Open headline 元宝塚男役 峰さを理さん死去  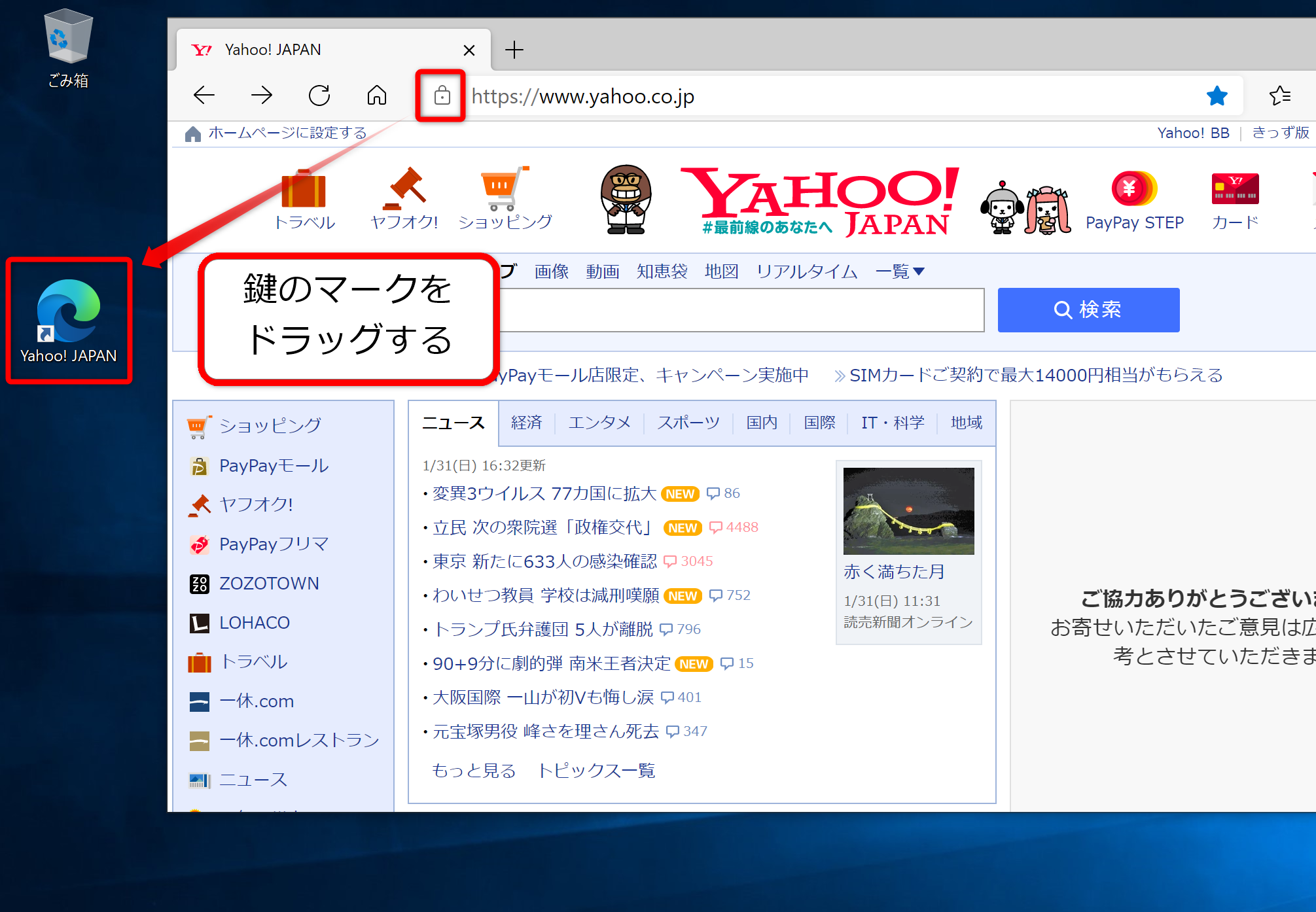[x=546, y=731]
